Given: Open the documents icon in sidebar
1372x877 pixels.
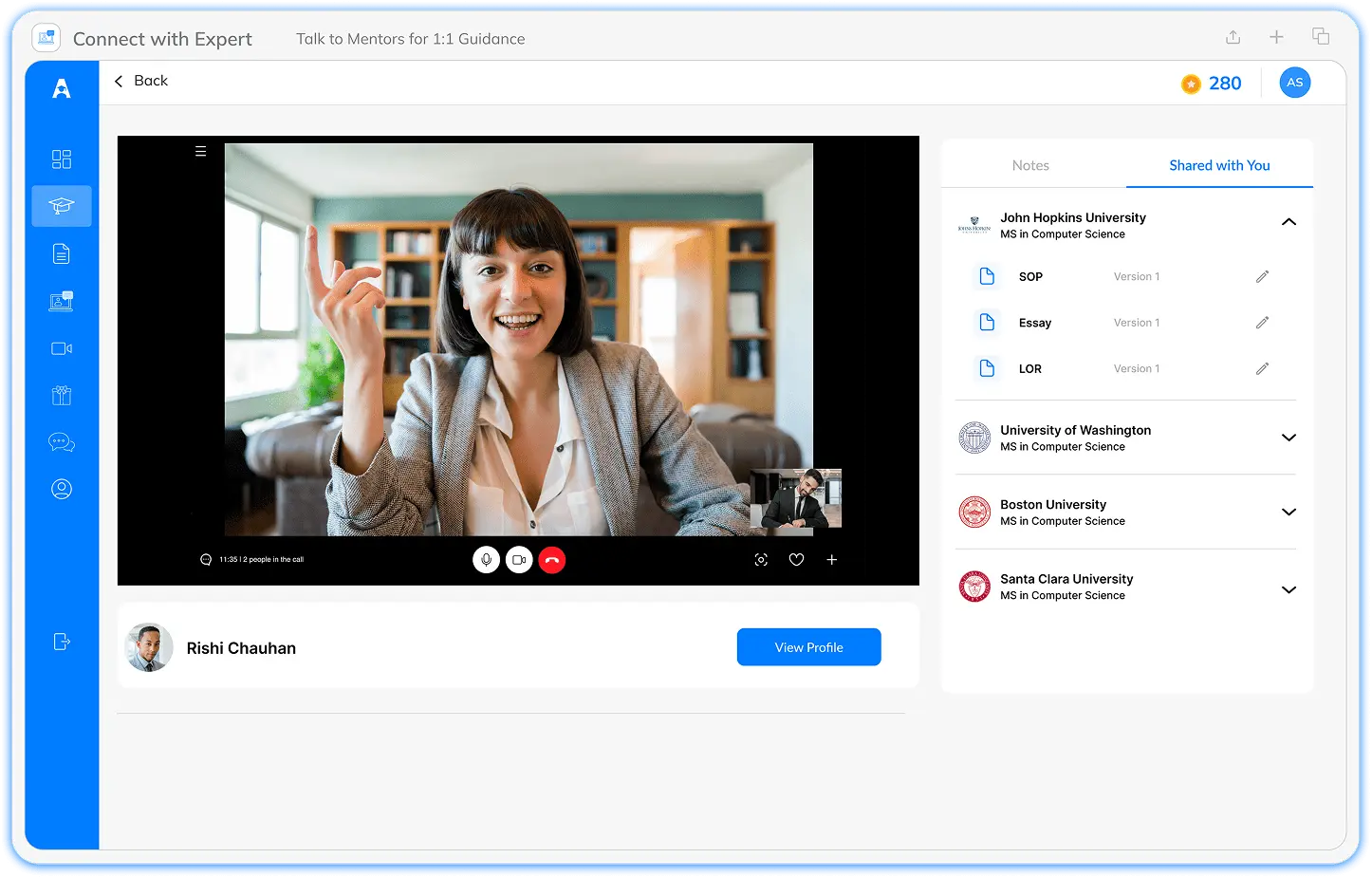Looking at the screenshot, I should (61, 253).
